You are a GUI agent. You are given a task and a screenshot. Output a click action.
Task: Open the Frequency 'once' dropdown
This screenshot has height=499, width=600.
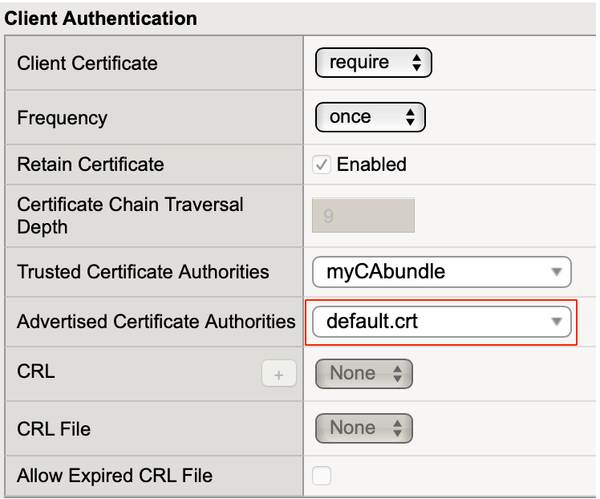tap(370, 117)
